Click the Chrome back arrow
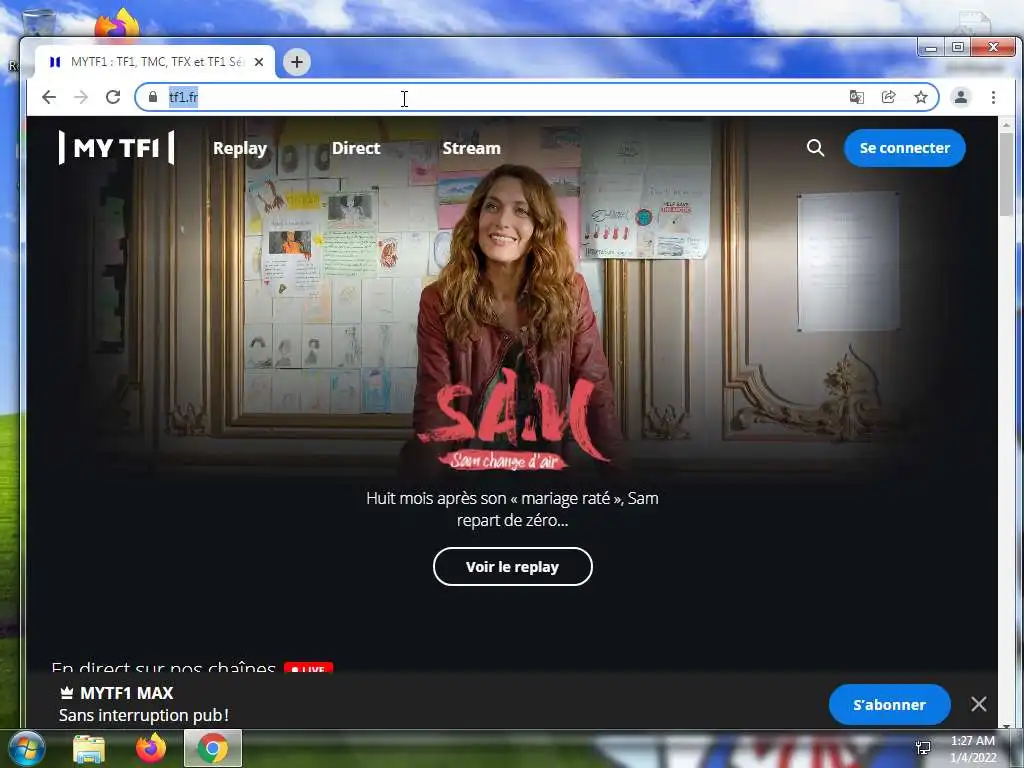Screen dimensions: 1024x768 pyautogui.click(x=49, y=97)
